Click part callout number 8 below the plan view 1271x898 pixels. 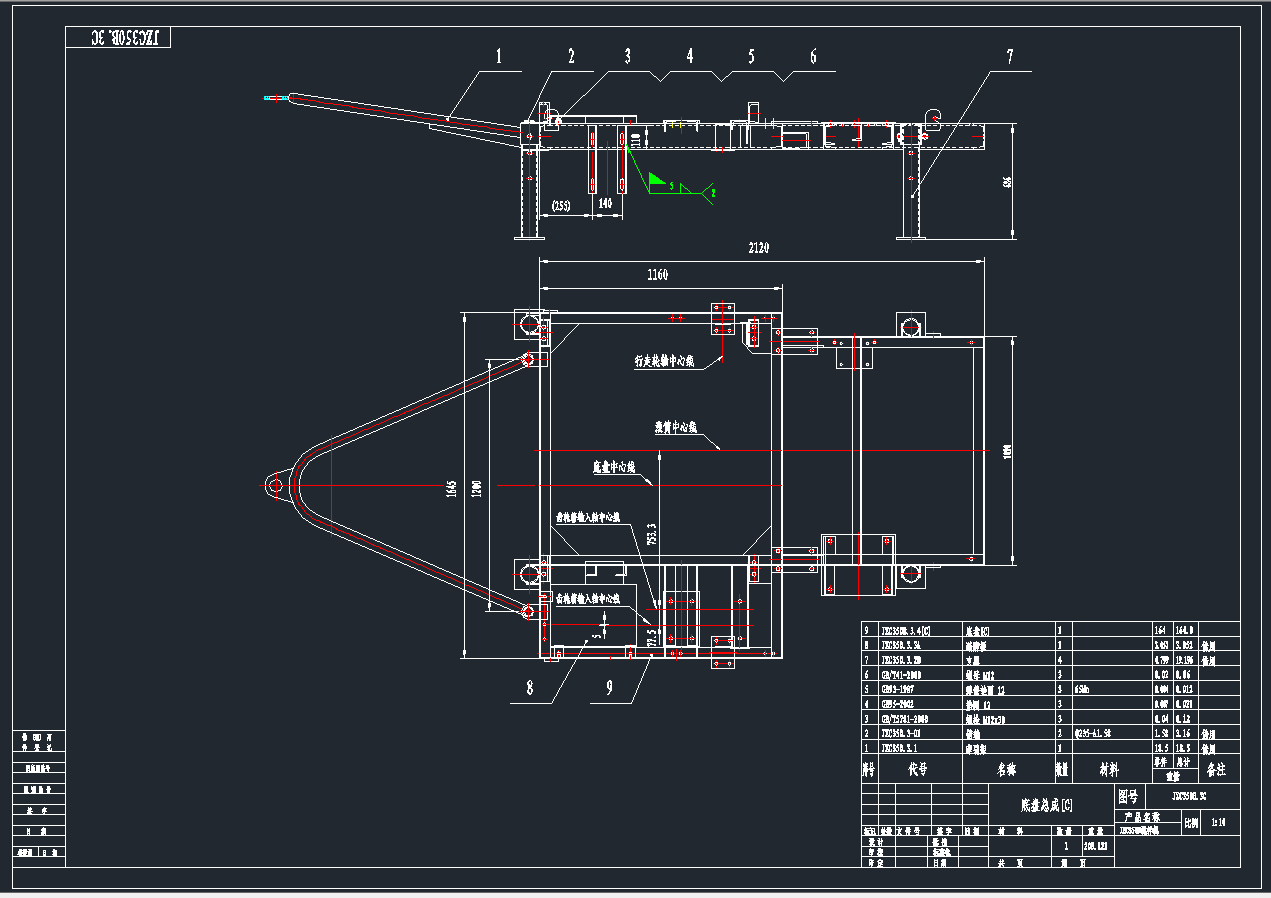[x=530, y=688]
